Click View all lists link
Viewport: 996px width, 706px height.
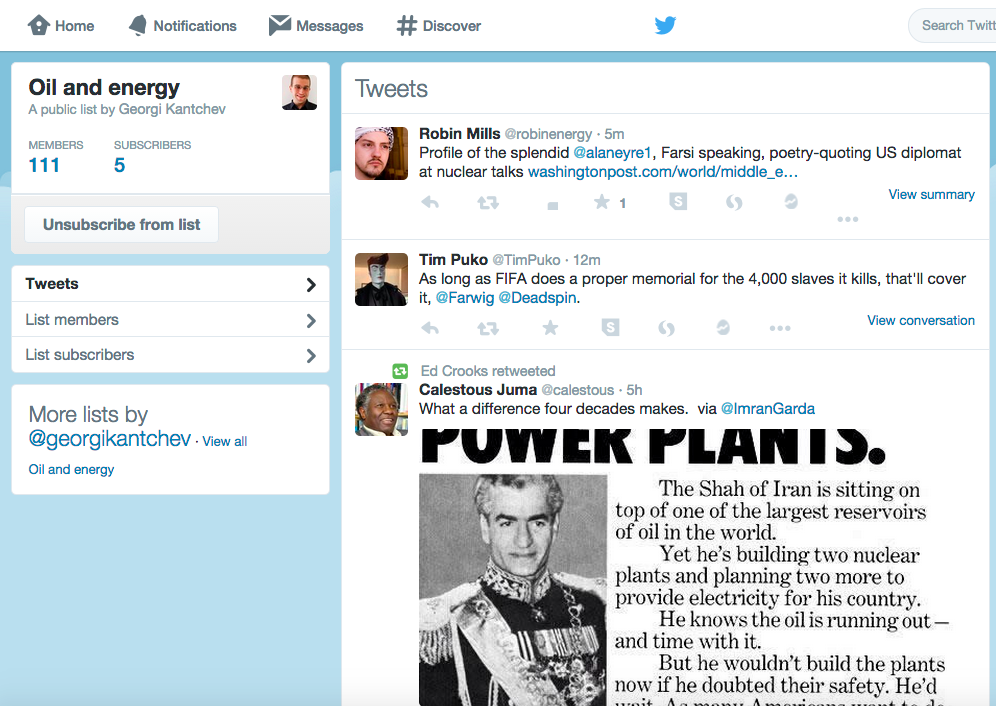coord(224,441)
